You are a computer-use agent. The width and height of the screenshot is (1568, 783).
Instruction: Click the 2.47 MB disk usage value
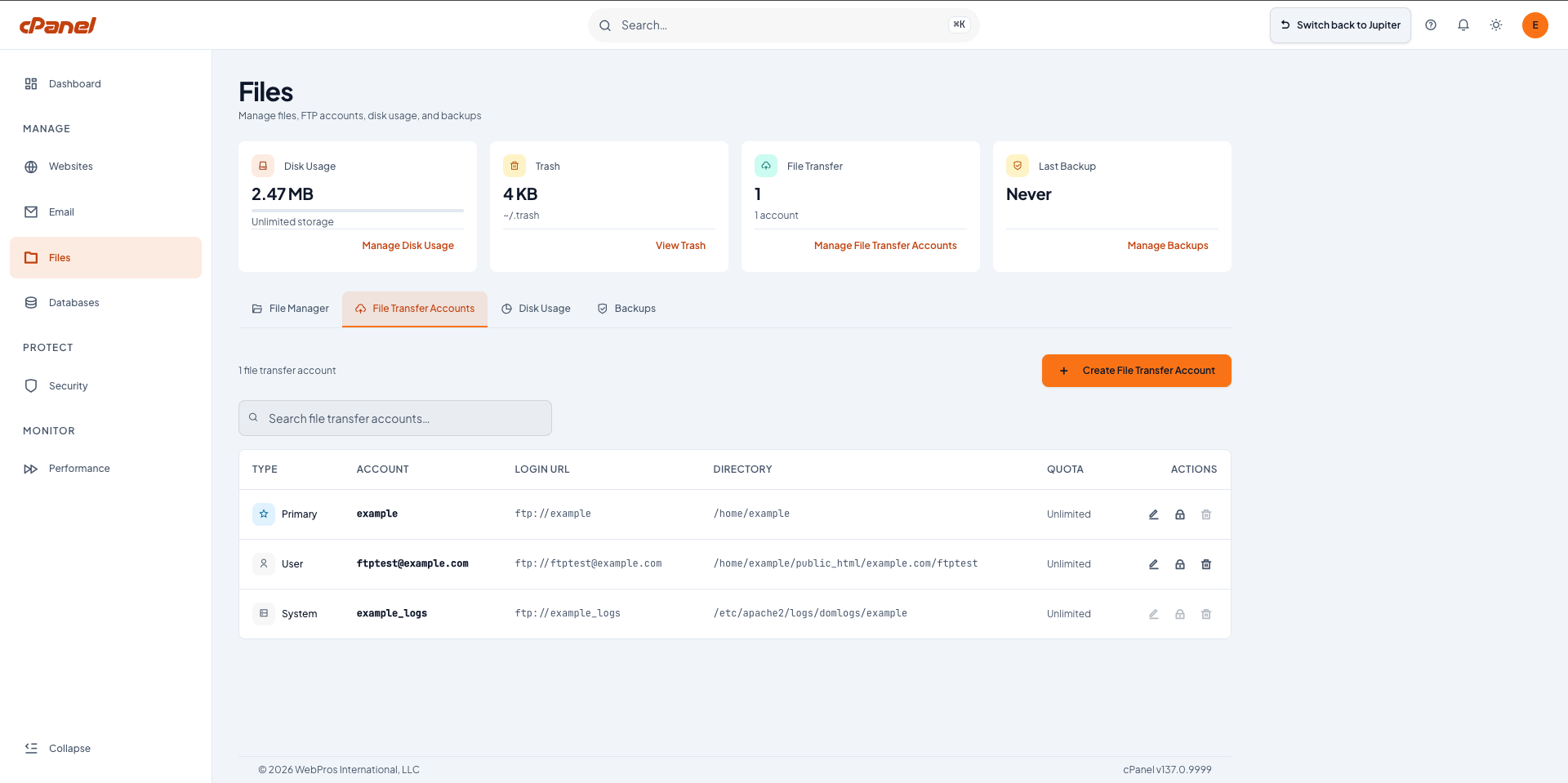pos(283,194)
